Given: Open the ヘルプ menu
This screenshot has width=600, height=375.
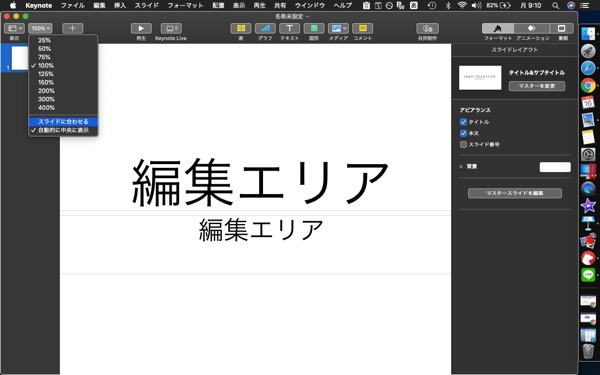Looking at the screenshot, I should [x=342, y=5].
